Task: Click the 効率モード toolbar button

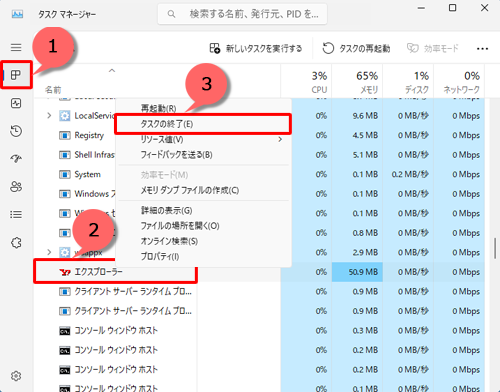Action: [x=433, y=49]
